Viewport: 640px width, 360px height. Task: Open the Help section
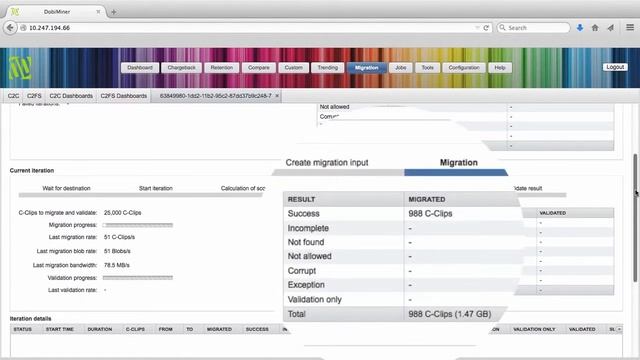coord(500,68)
